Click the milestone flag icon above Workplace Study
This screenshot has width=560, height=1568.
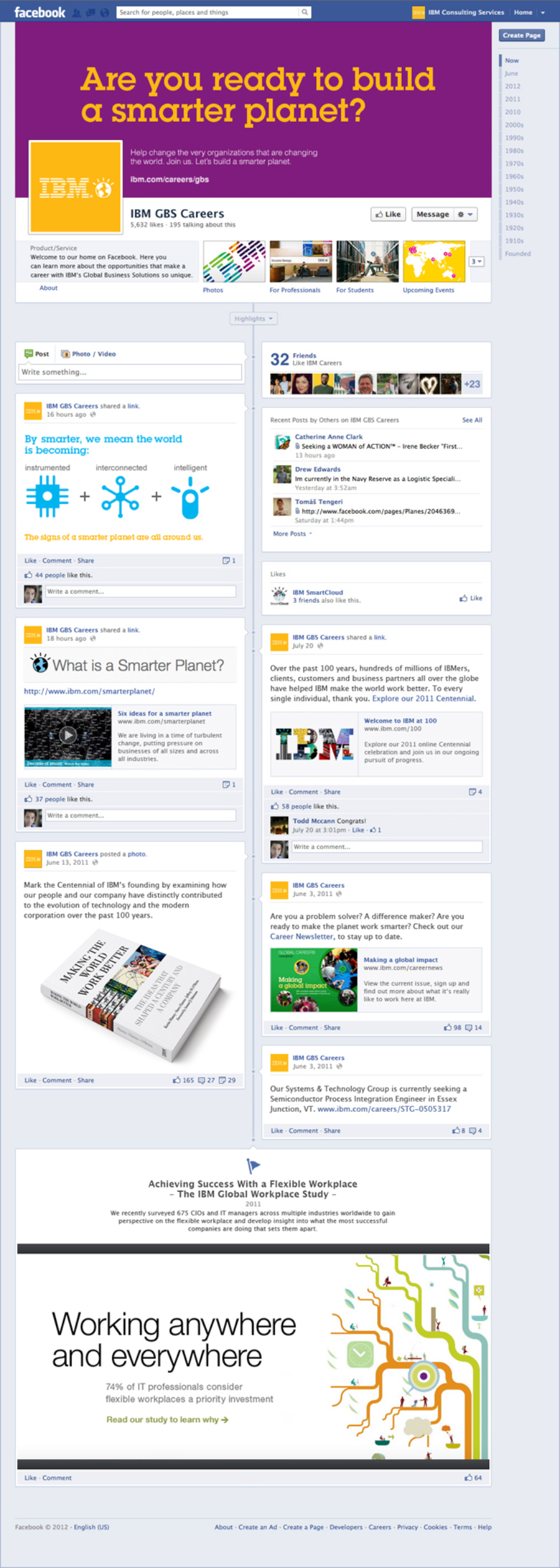pyautogui.click(x=253, y=1165)
